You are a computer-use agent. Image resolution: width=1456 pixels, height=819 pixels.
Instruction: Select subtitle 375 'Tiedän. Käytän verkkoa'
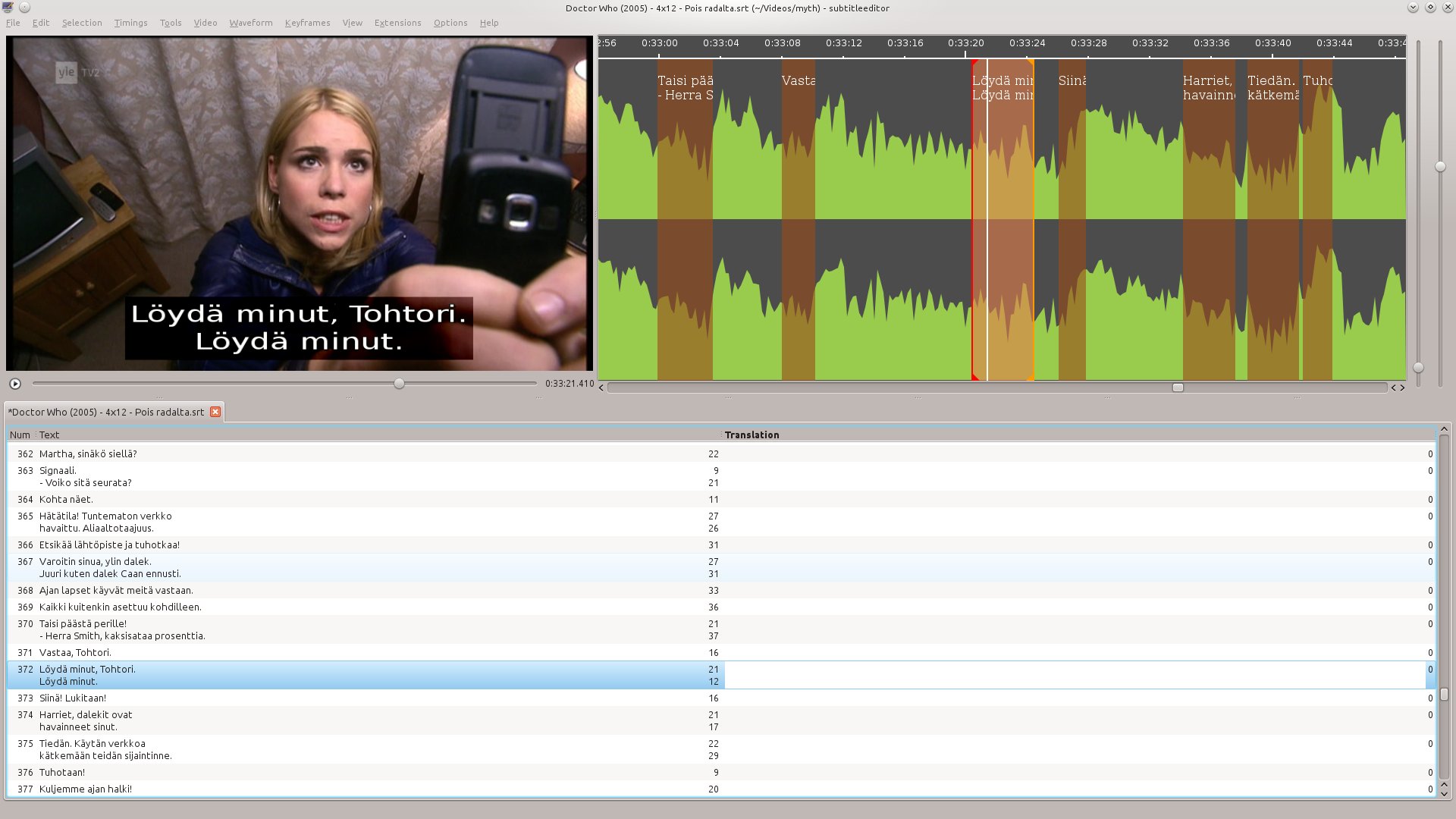(x=720, y=749)
